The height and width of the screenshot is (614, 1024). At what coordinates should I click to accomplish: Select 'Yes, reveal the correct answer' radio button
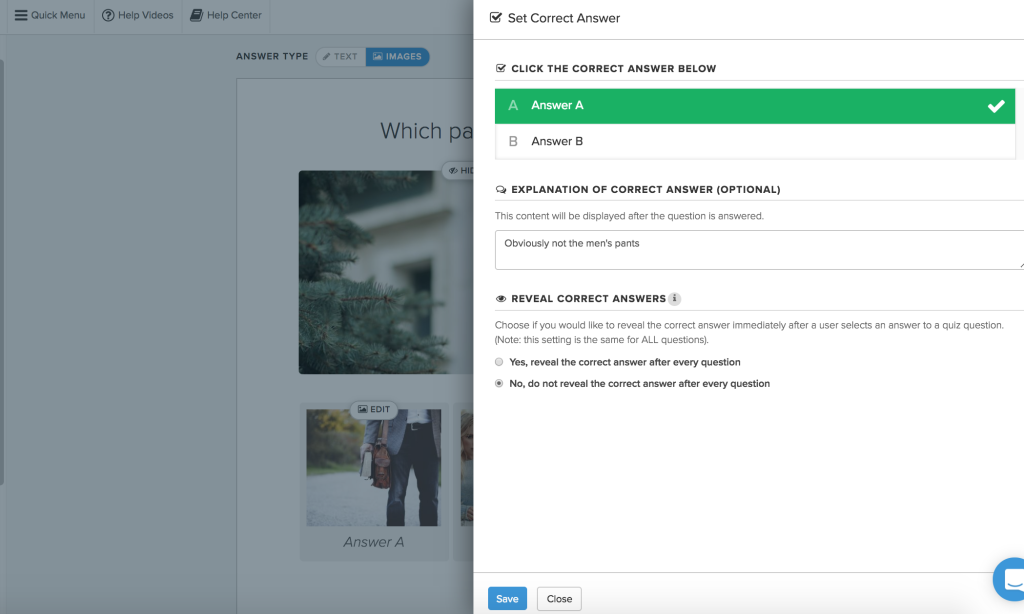click(499, 362)
